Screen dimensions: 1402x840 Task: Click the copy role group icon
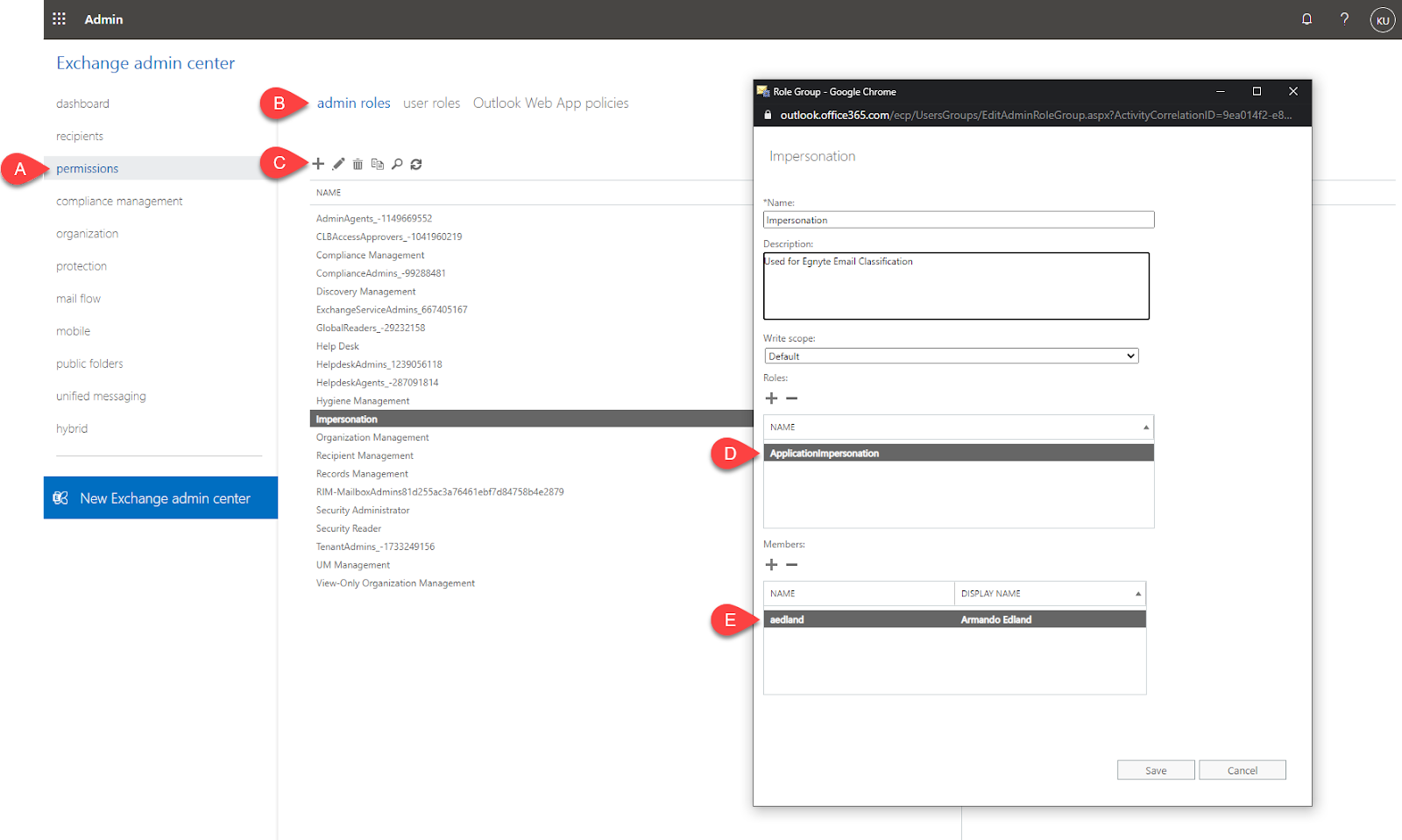tap(378, 164)
